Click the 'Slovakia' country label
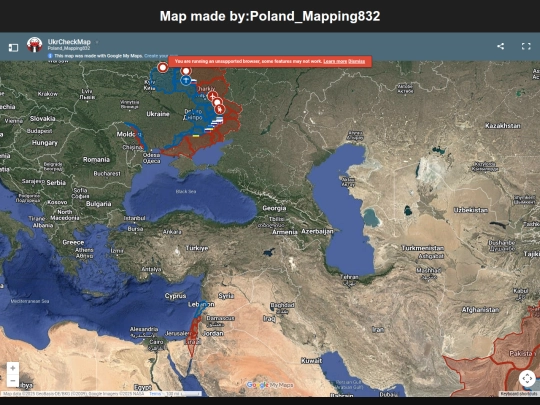 pos(42,118)
